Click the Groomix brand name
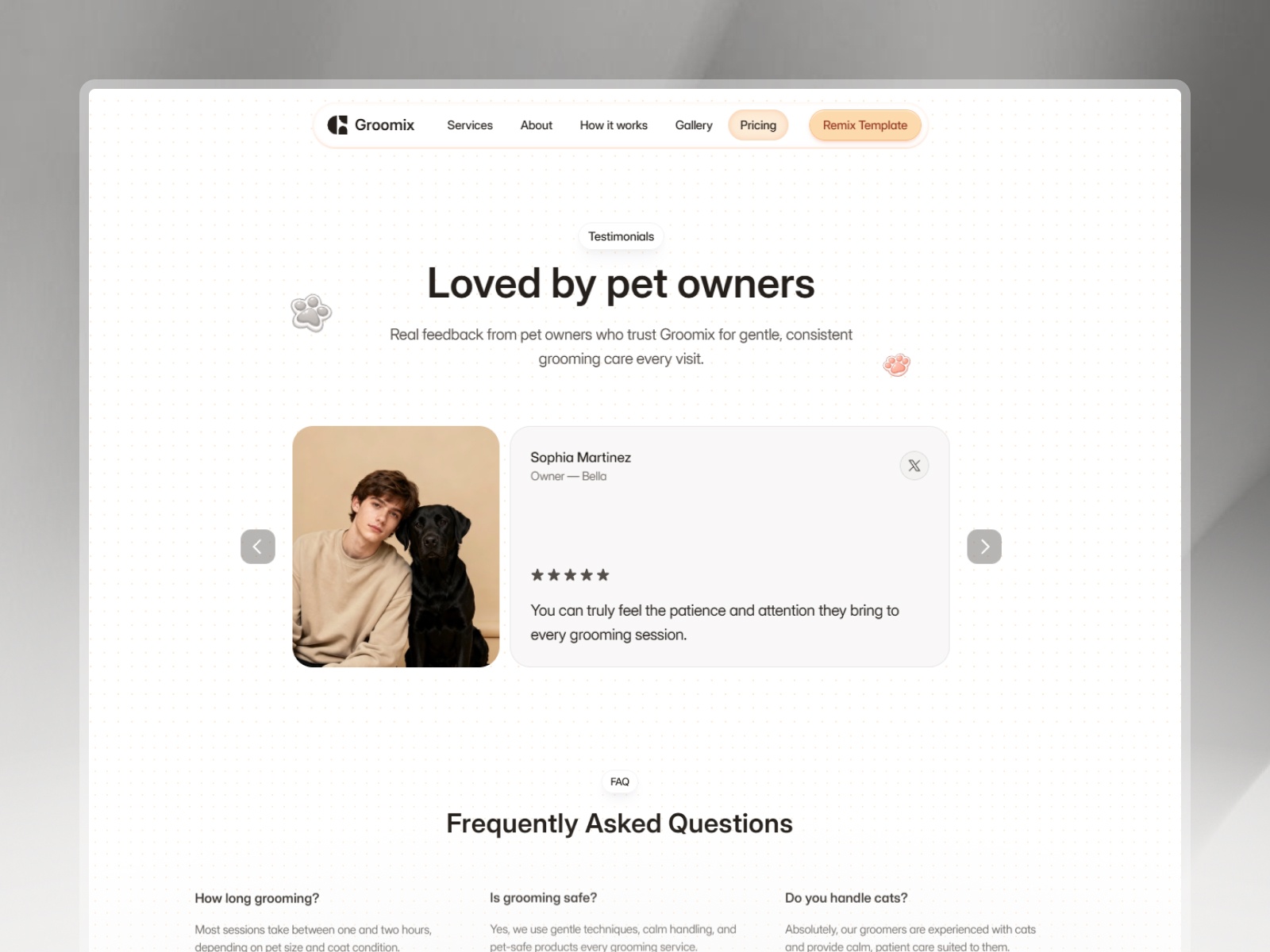1270x952 pixels. pyautogui.click(x=385, y=125)
